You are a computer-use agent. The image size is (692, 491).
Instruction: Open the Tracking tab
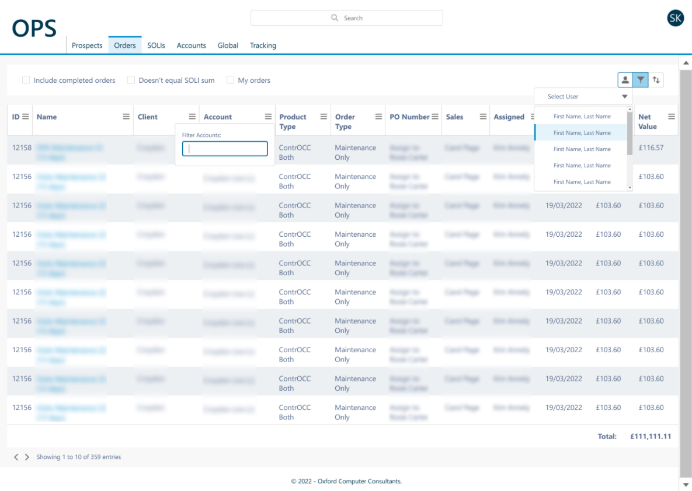(263, 45)
